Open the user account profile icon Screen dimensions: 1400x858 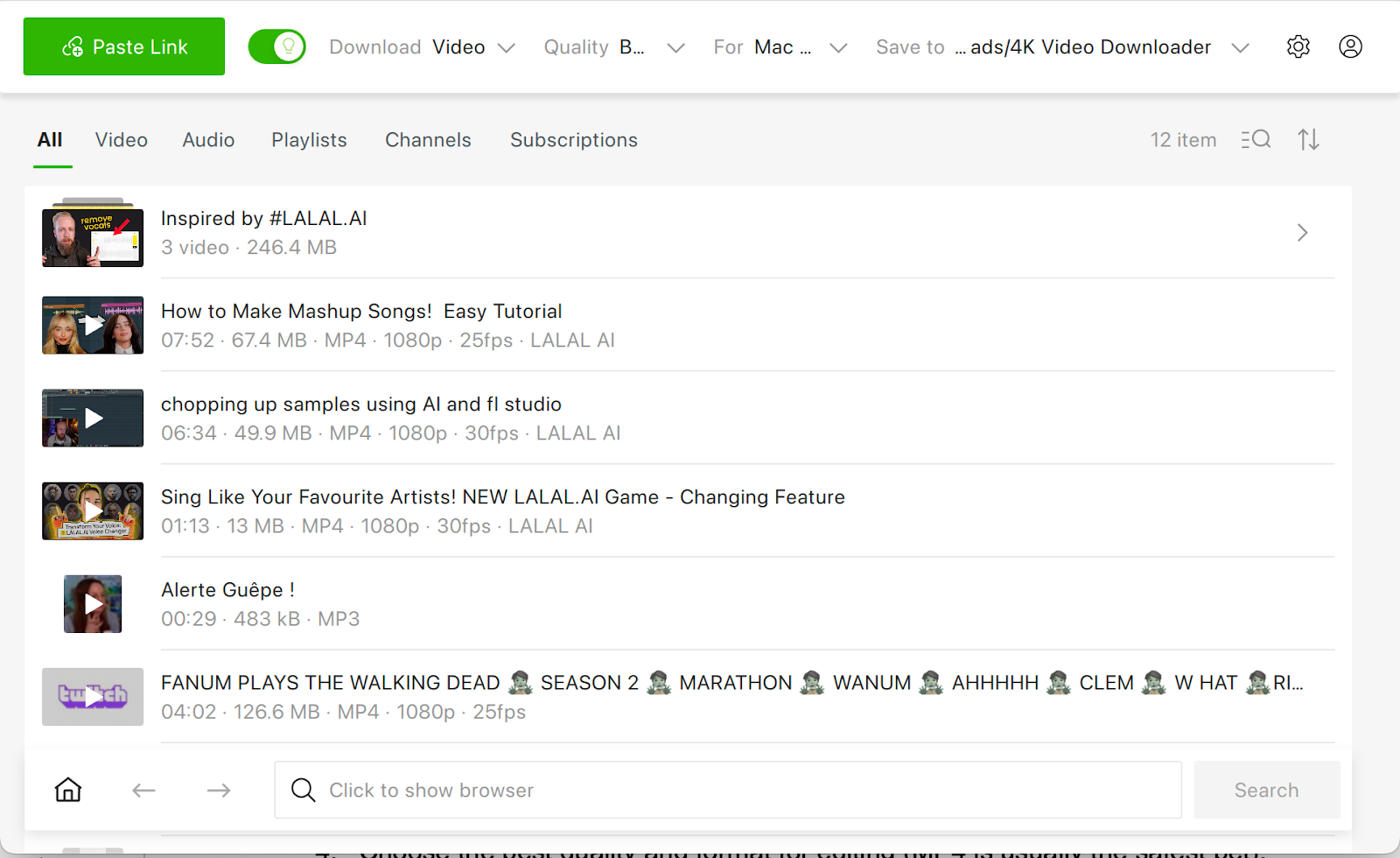click(1350, 46)
